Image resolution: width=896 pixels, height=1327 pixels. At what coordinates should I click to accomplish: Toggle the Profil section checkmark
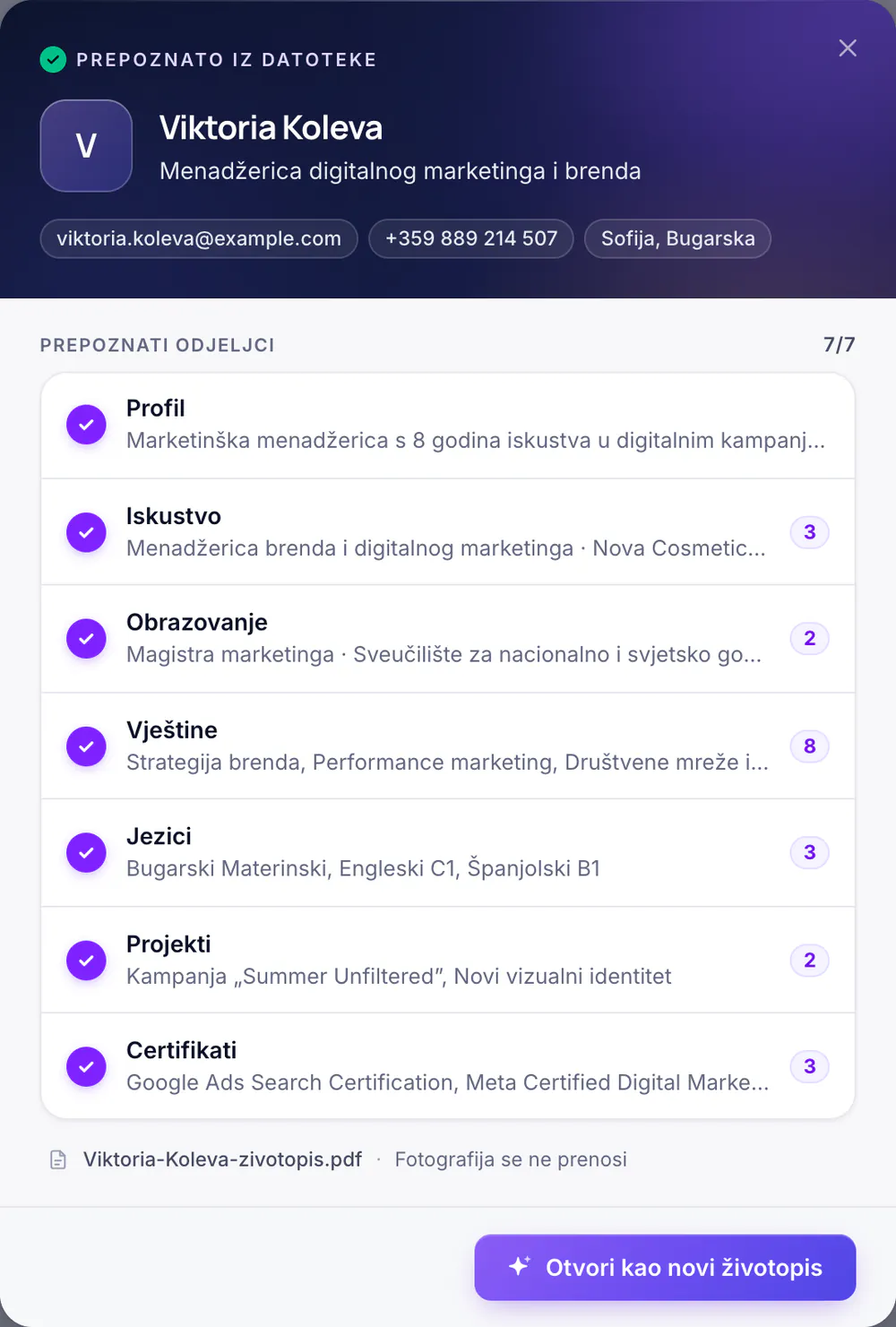[x=86, y=425]
